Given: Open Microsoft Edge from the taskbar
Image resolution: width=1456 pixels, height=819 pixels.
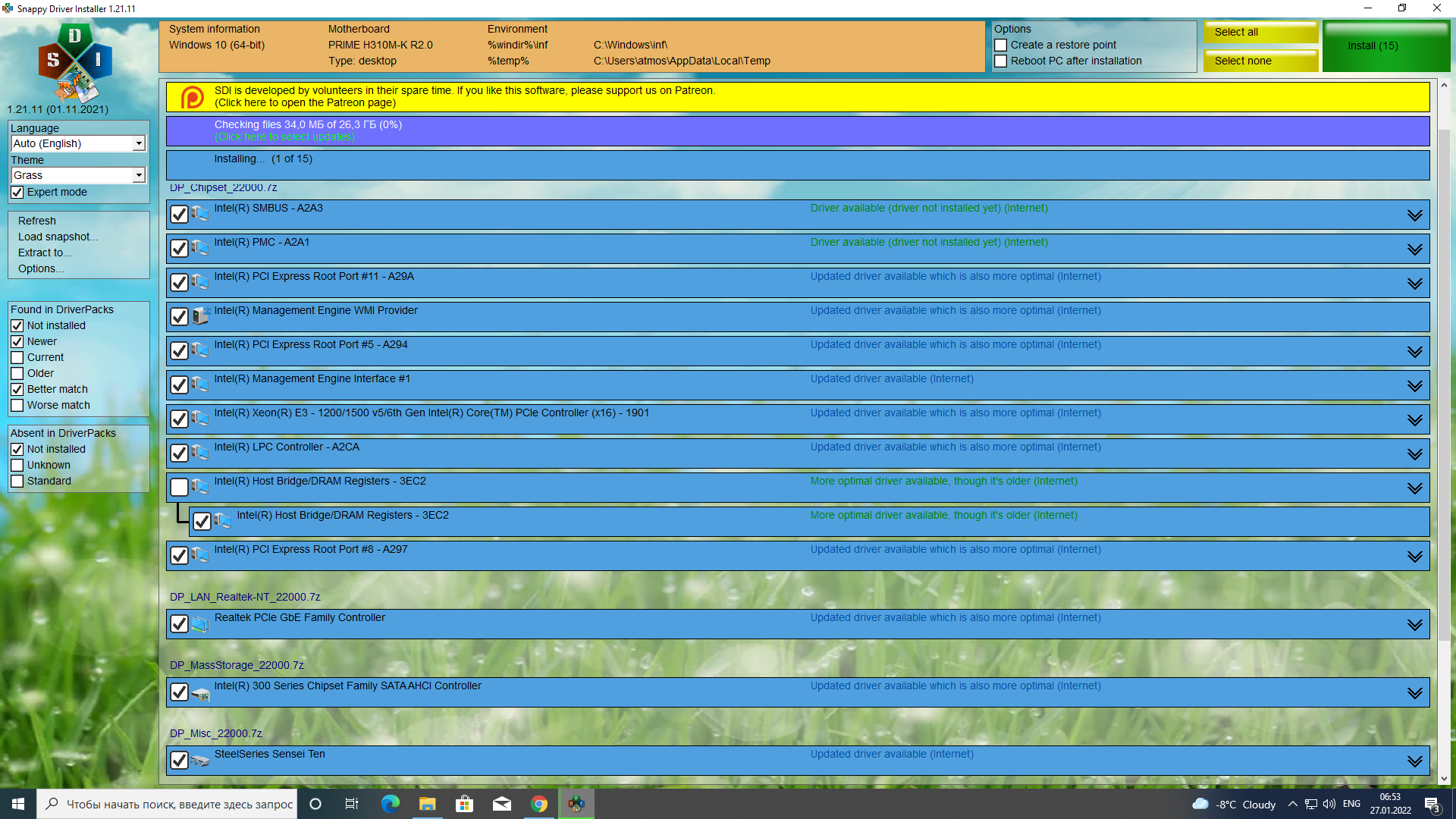Looking at the screenshot, I should click(x=391, y=804).
